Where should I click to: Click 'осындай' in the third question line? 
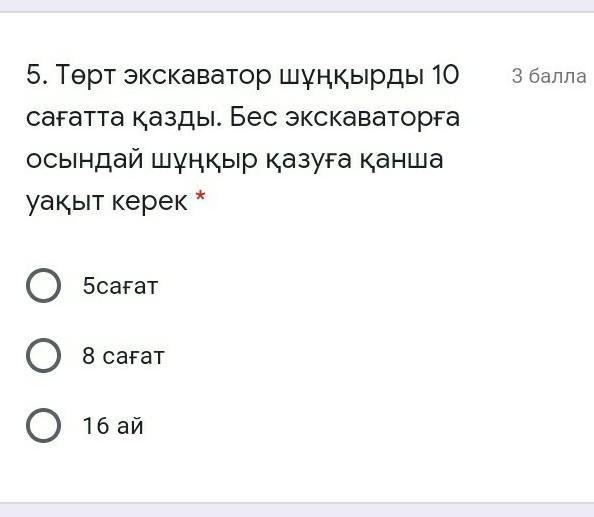pyautogui.click(x=85, y=159)
